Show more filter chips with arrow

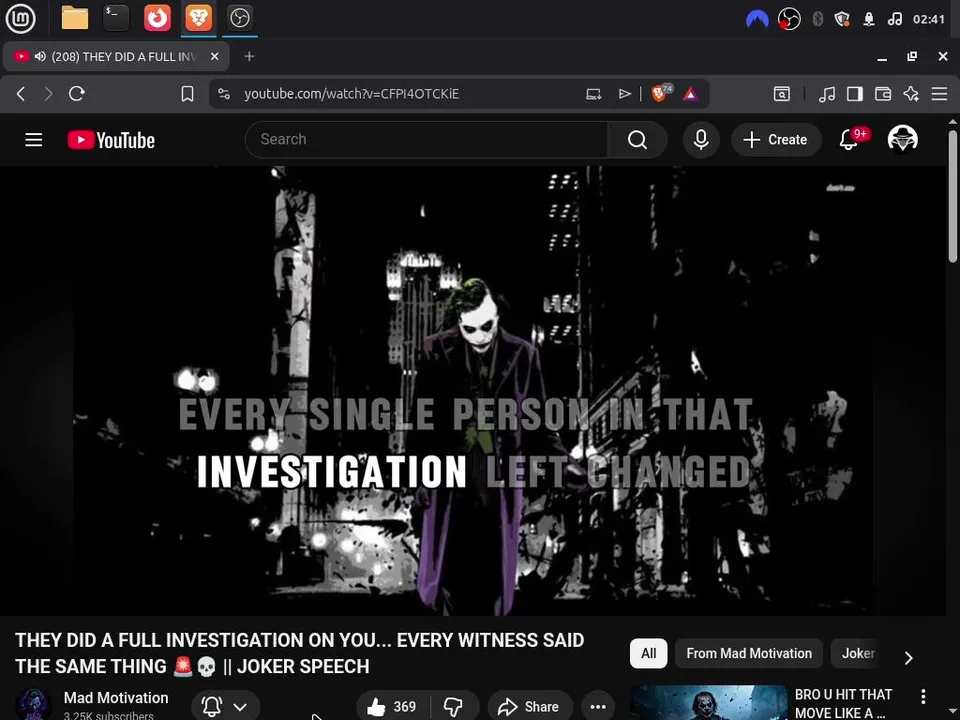(x=909, y=658)
